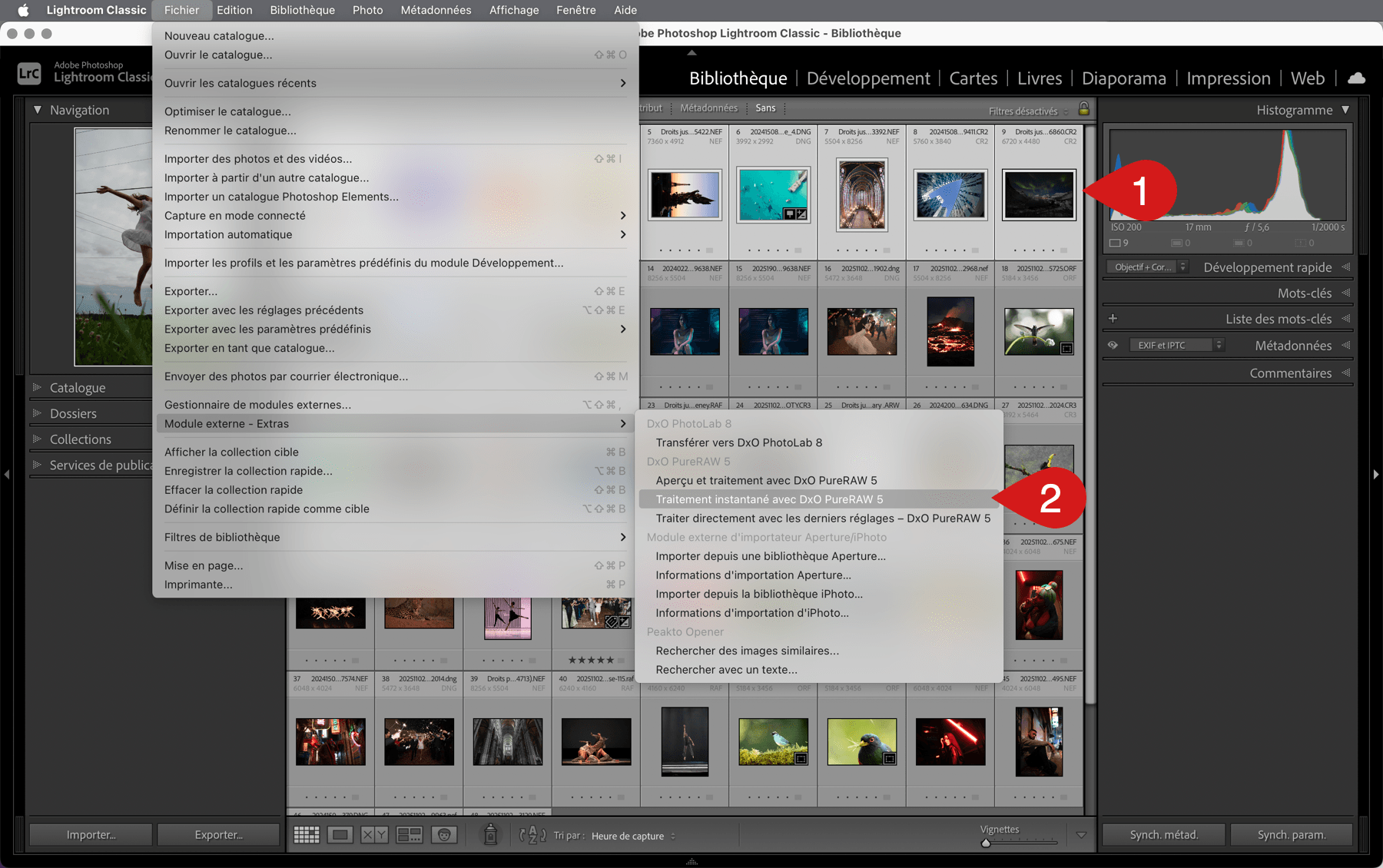This screenshot has width=1383, height=868.
Task: Switch to Diaporama module
Action: (1123, 78)
